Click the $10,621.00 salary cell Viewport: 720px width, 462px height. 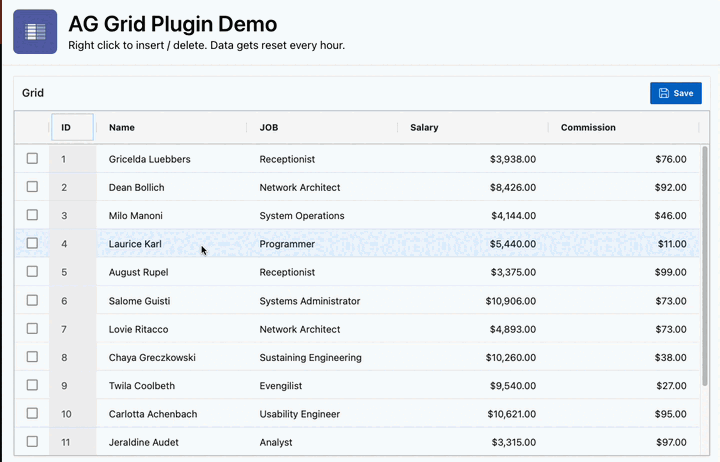click(x=473, y=414)
